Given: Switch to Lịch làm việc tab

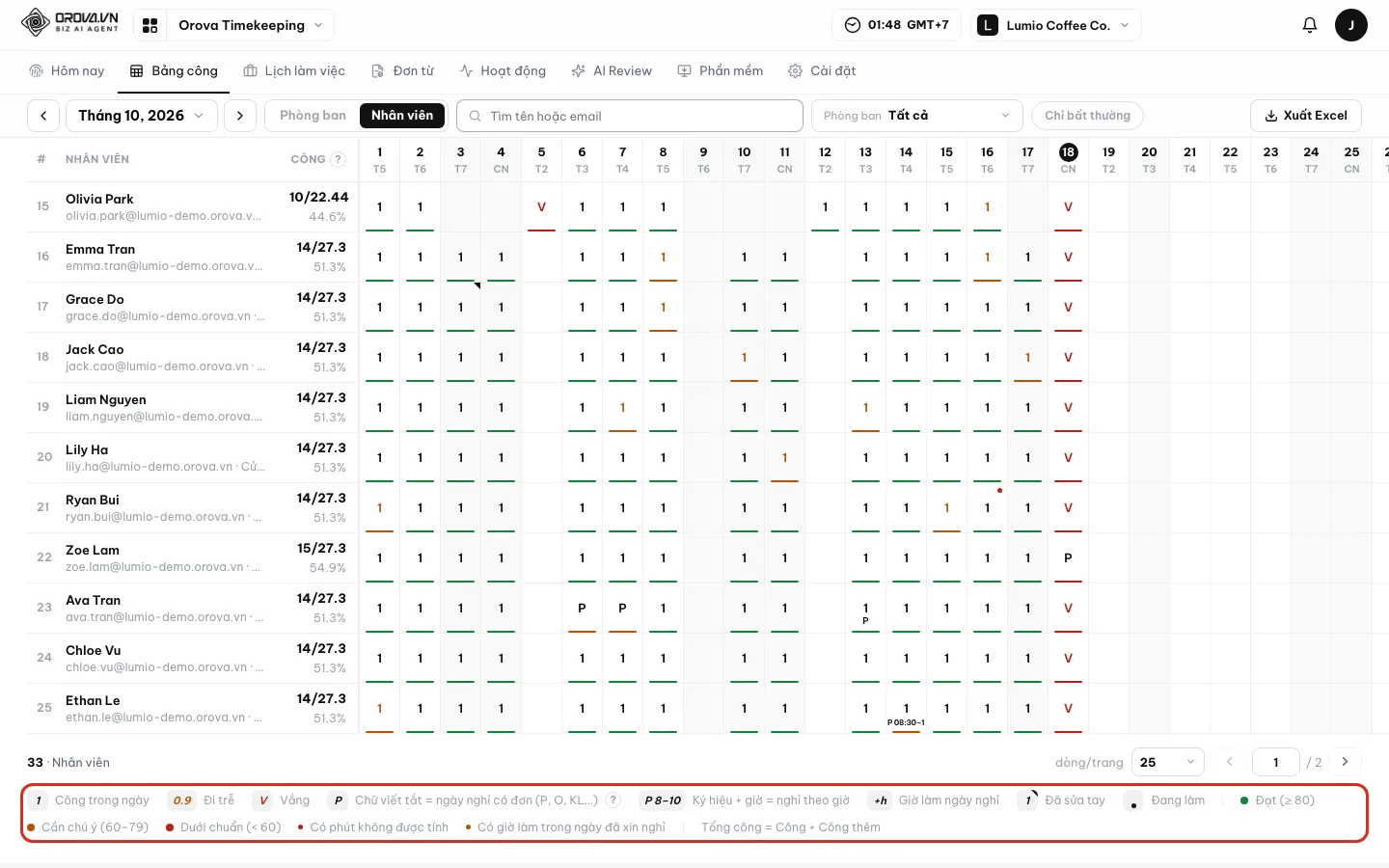Looking at the screenshot, I should coord(294,70).
